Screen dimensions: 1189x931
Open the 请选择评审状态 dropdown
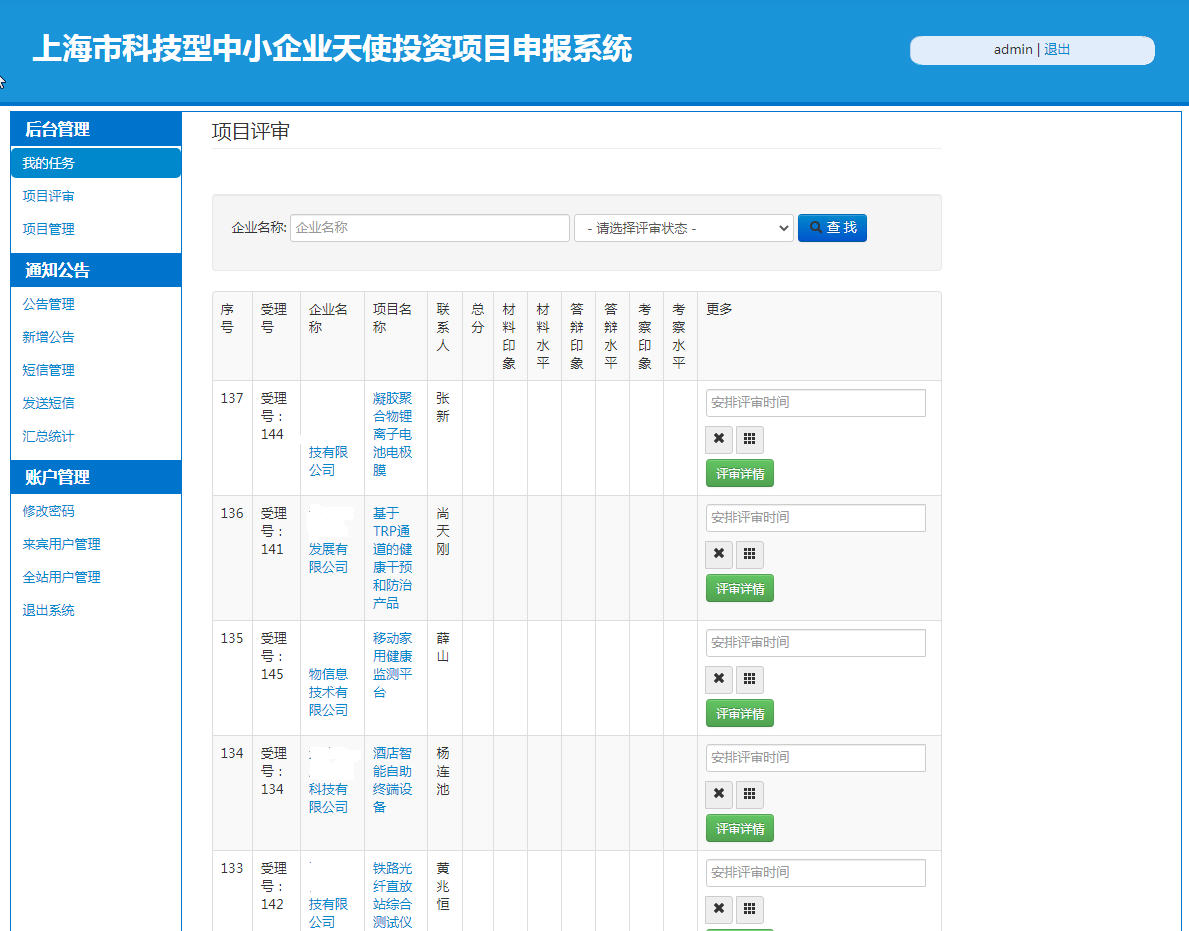pos(683,228)
